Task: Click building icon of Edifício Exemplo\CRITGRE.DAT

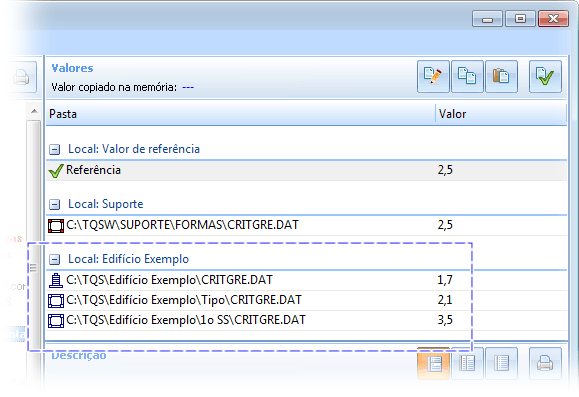Action: pos(56,281)
